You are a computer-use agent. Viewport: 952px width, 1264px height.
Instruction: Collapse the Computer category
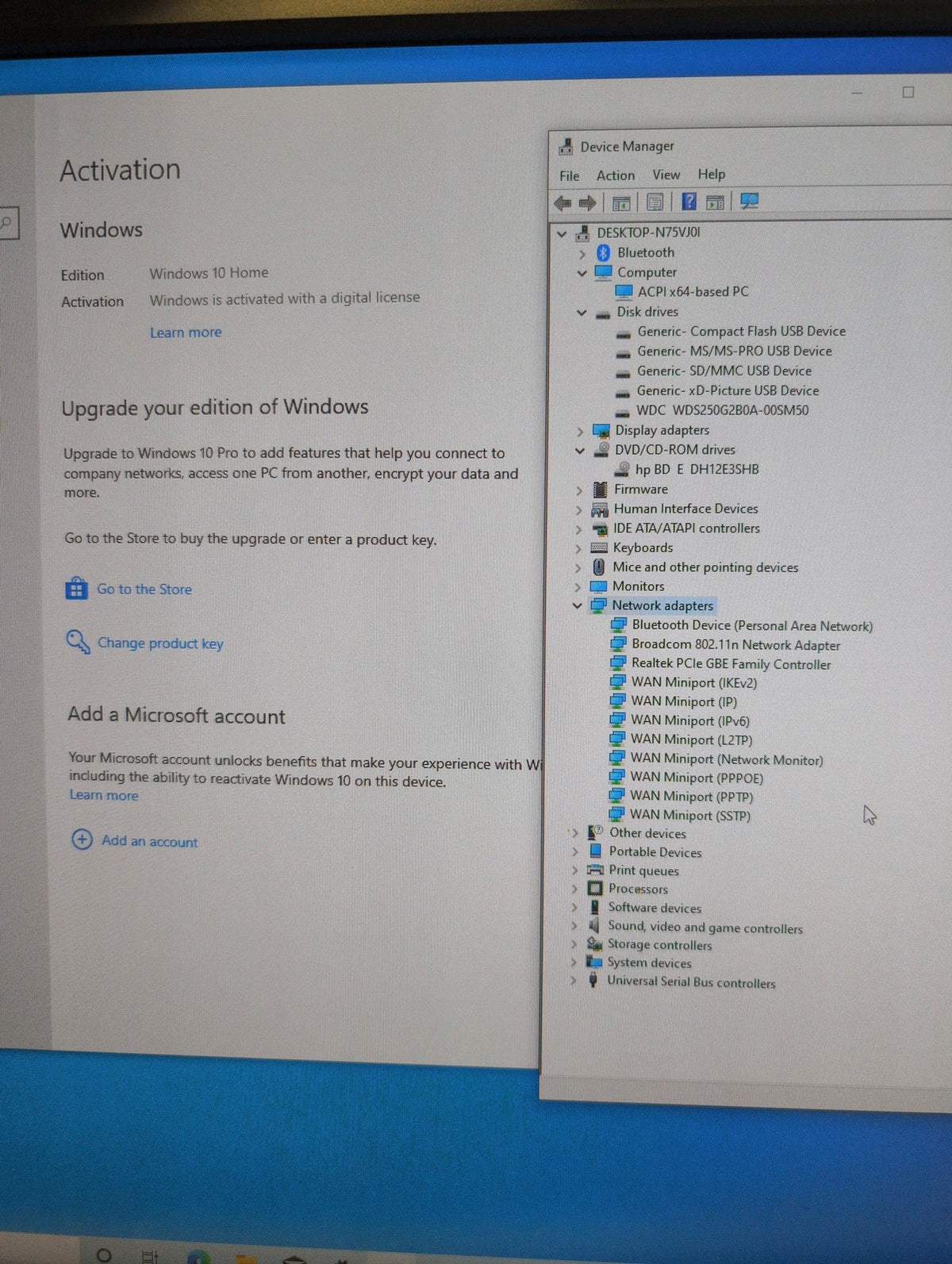[x=582, y=273]
